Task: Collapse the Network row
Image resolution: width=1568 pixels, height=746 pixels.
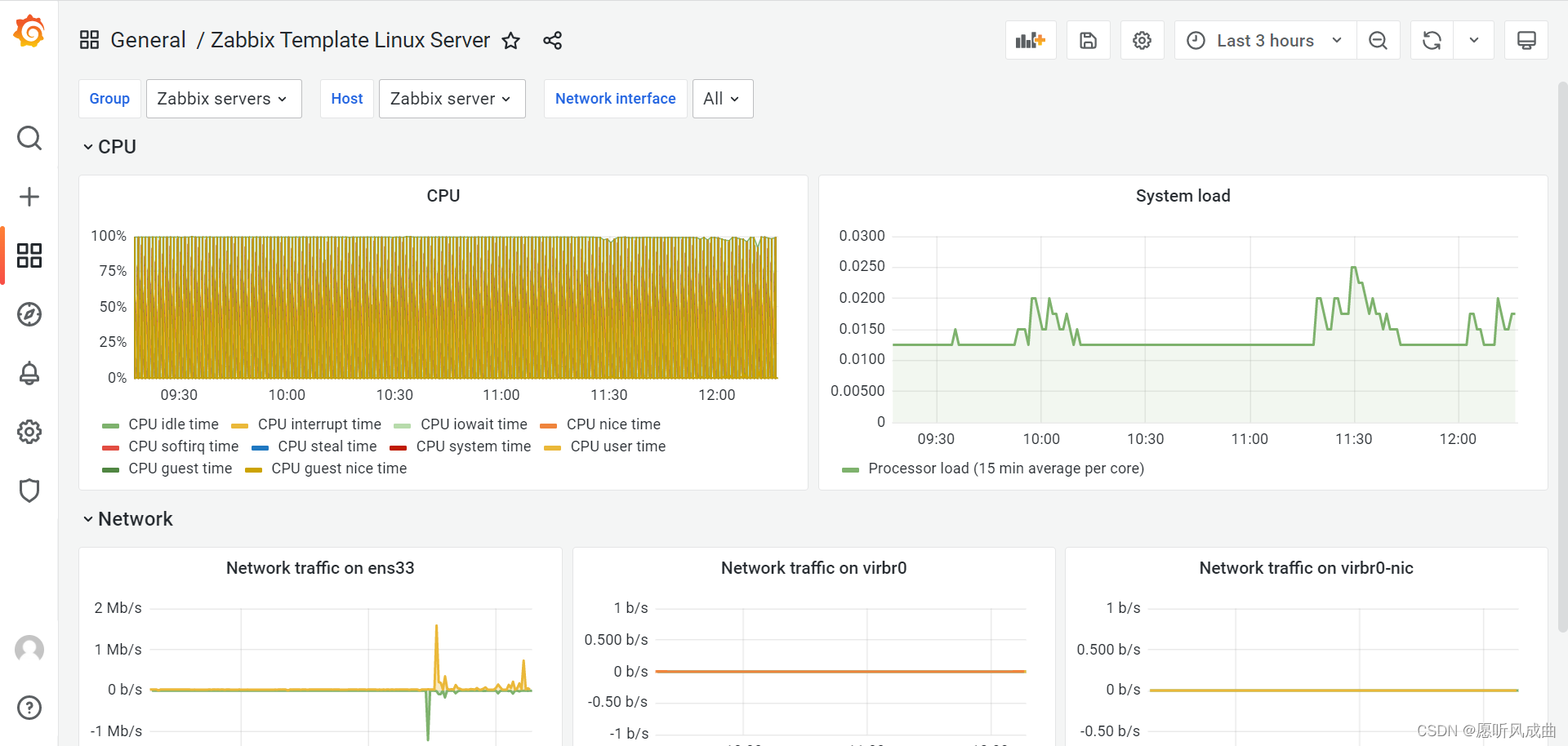Action: point(127,519)
